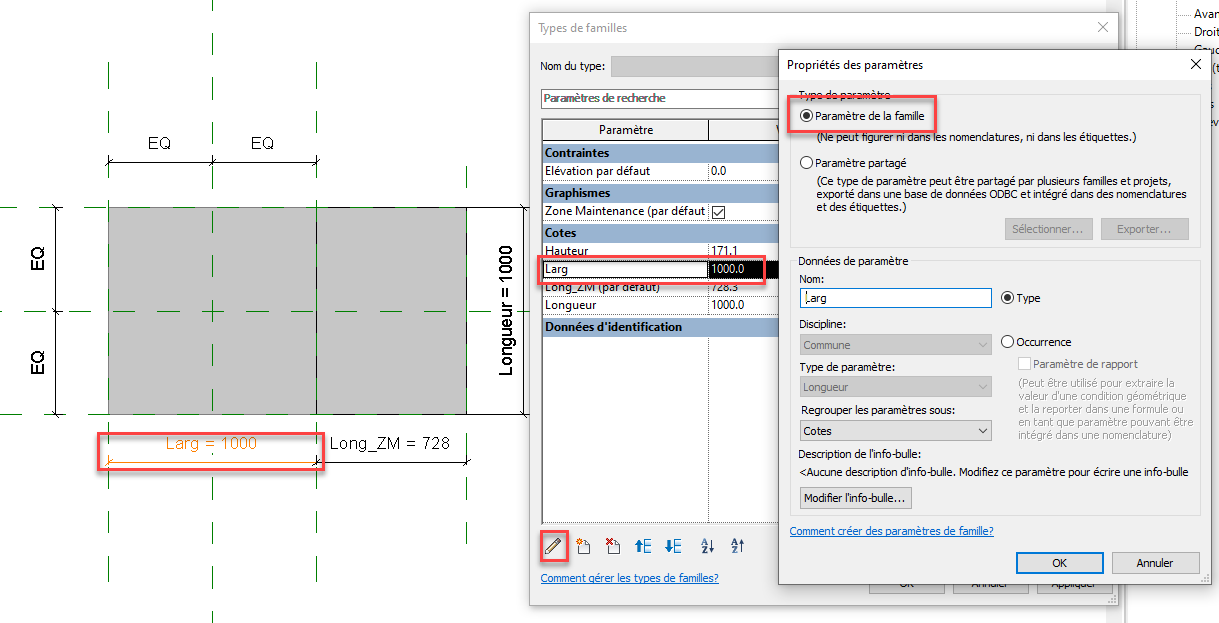Viewport: 1219px width, 623px height.
Task: Select the Longueur row in parameter table
Action: 624,305
